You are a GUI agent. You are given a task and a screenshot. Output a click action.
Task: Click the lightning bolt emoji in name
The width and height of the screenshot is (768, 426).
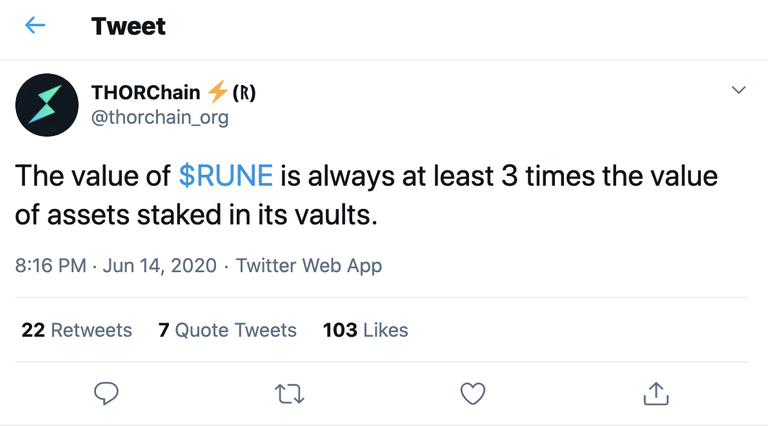coord(217,92)
